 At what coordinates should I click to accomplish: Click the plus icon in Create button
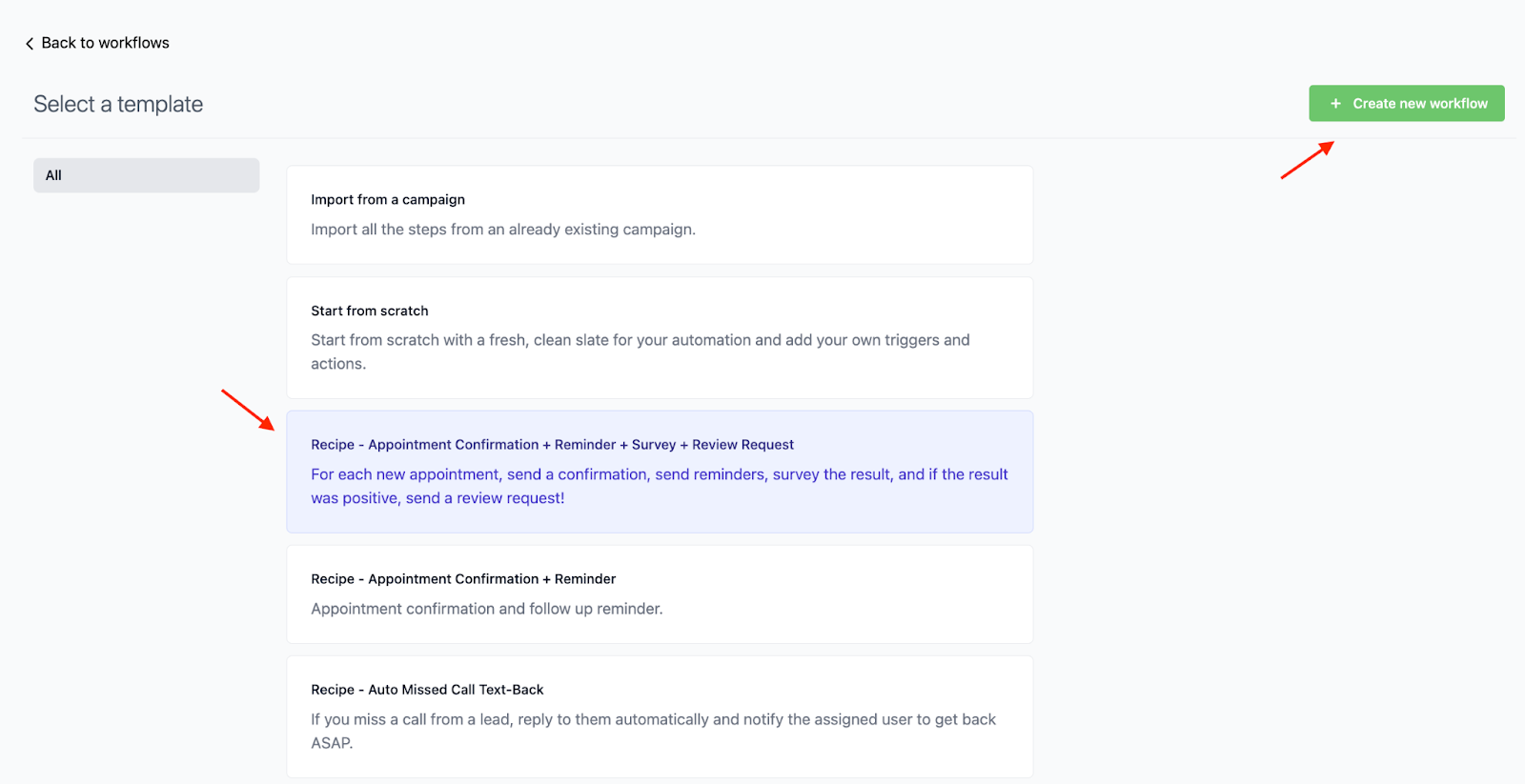coord(1335,104)
